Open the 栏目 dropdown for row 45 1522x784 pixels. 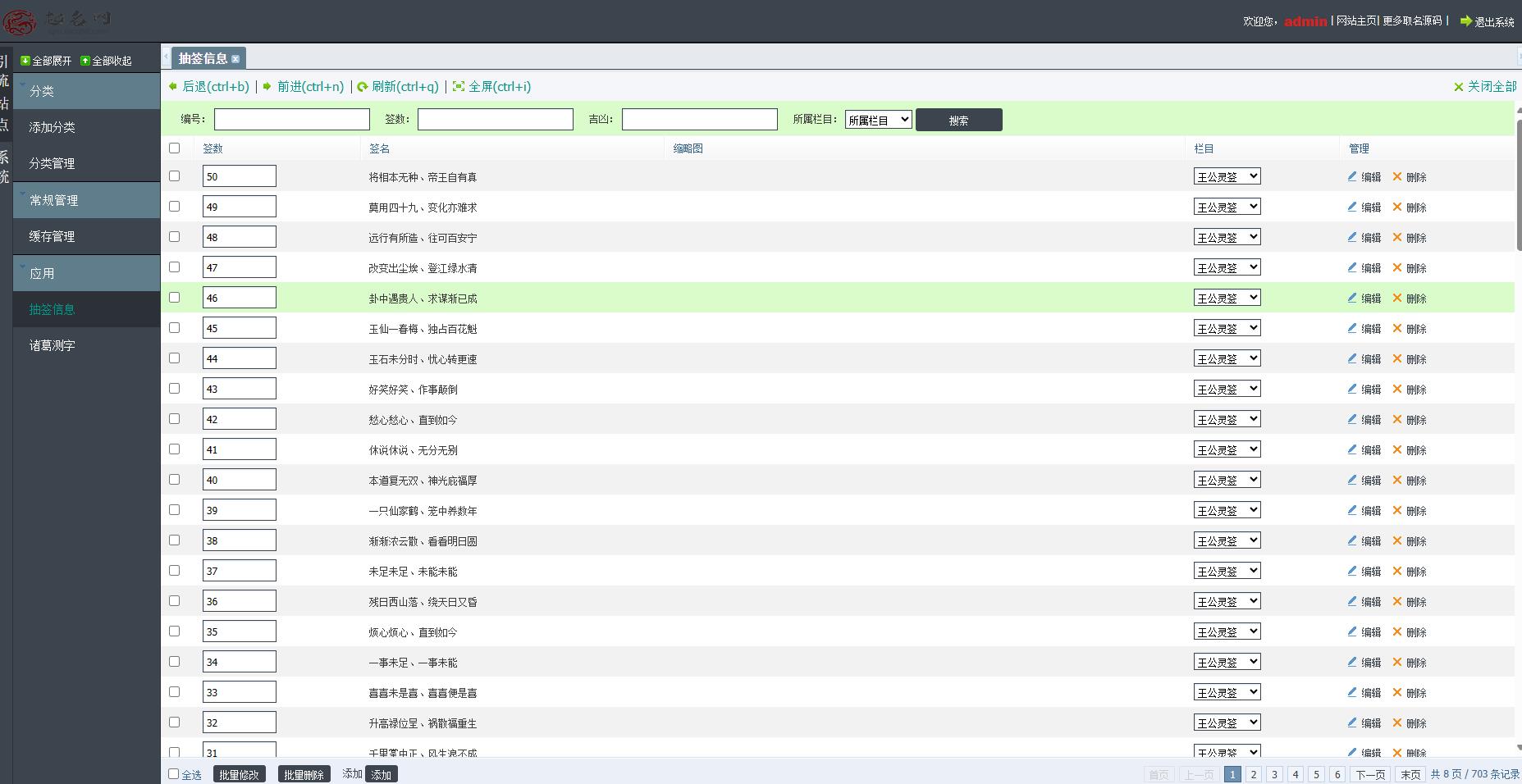pyautogui.click(x=1227, y=328)
